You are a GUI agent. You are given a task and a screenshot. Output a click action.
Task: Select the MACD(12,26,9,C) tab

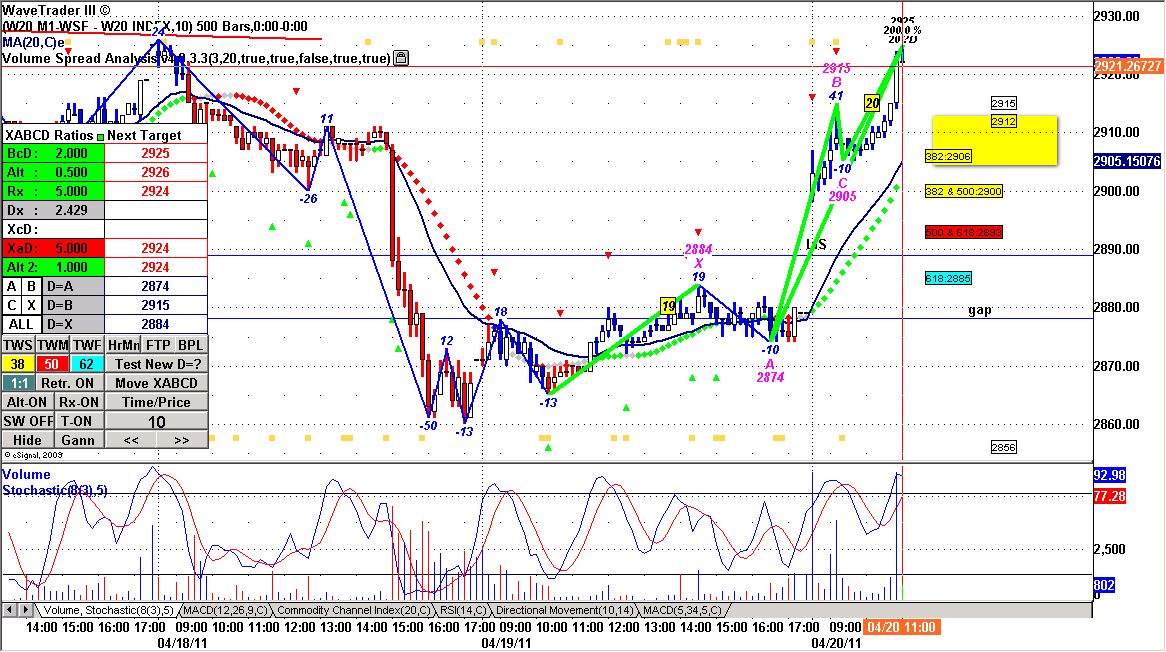[x=219, y=610]
